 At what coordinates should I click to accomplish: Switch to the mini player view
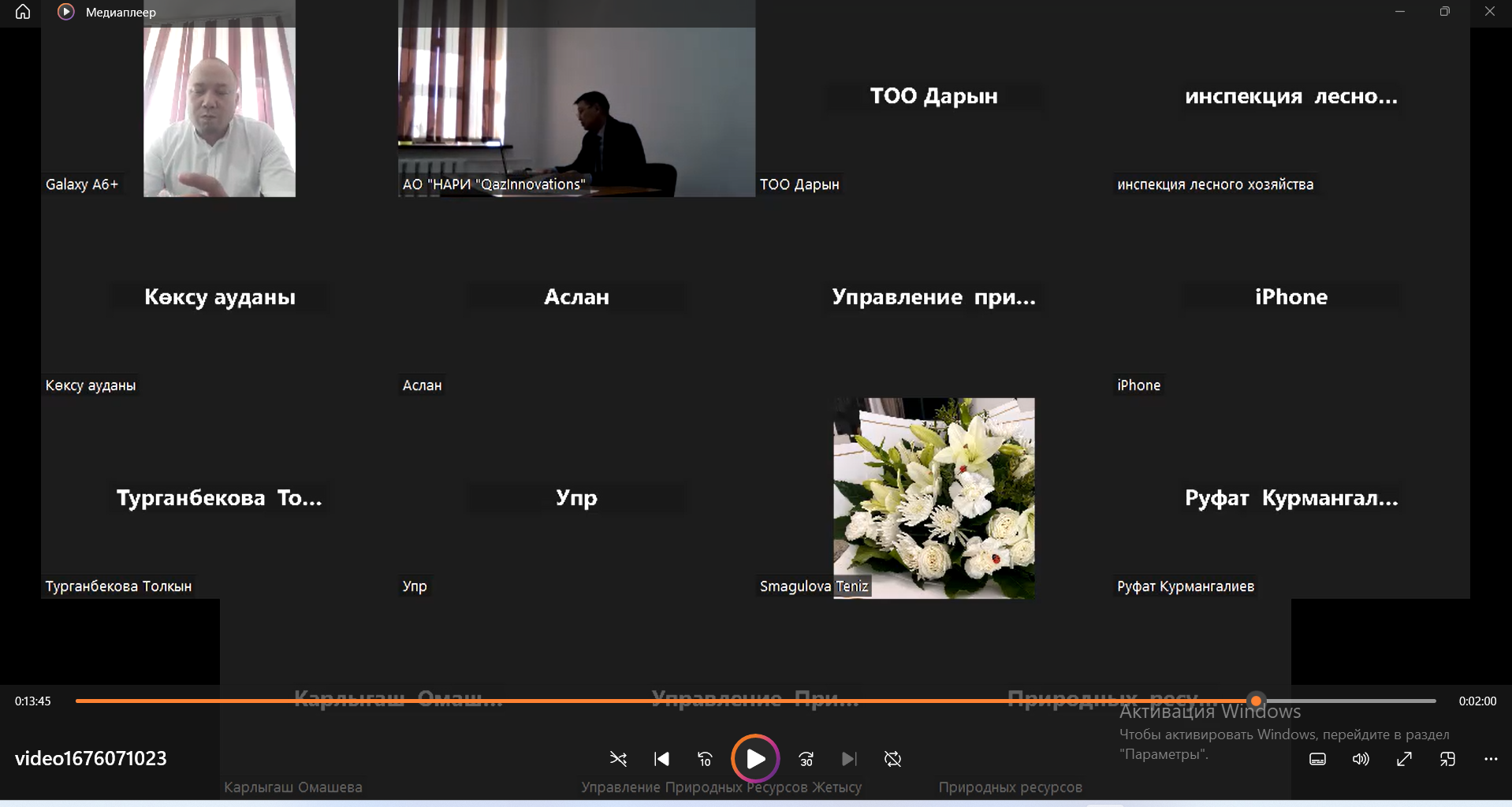[1447, 759]
